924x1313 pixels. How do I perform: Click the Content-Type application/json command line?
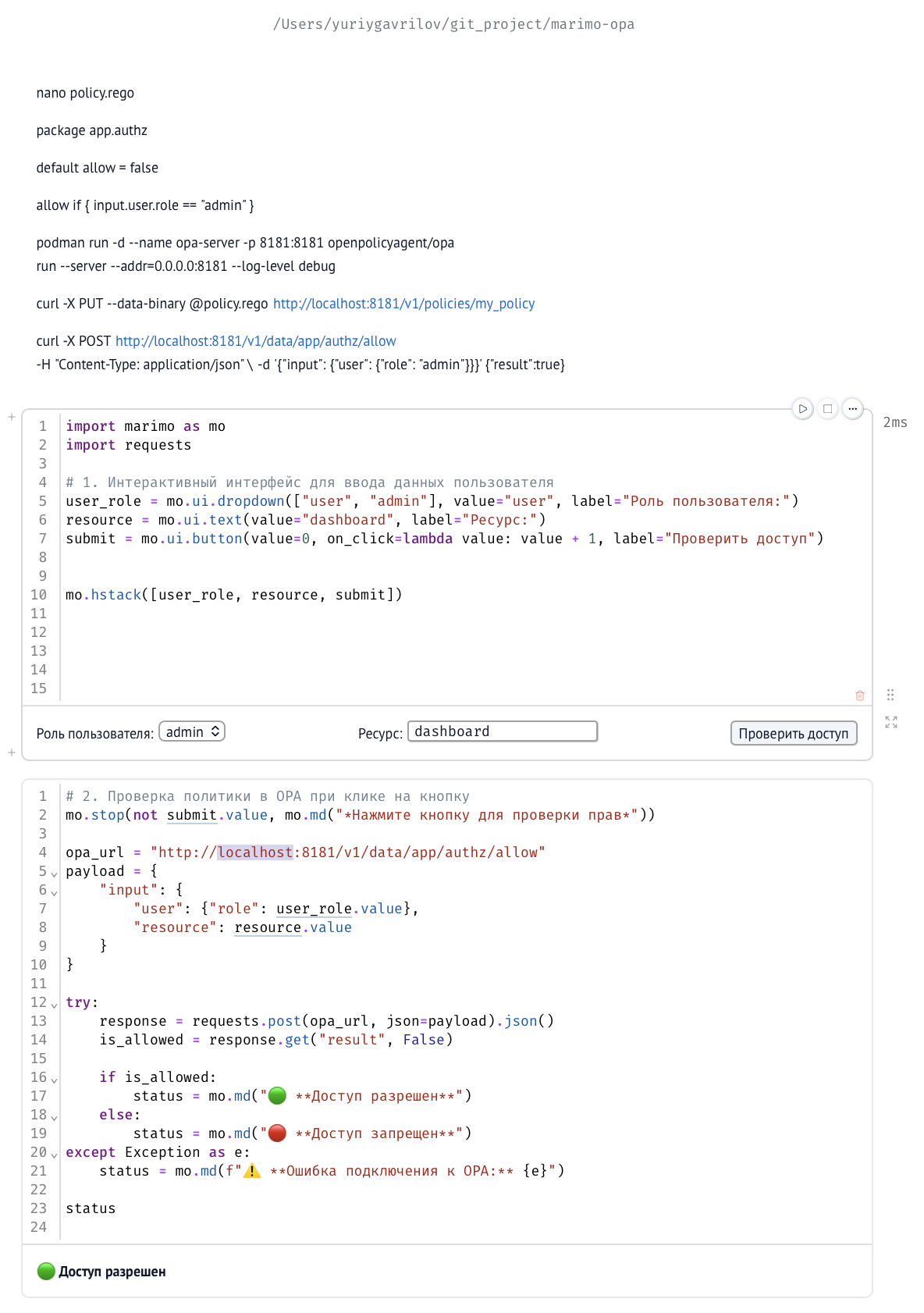pos(300,365)
